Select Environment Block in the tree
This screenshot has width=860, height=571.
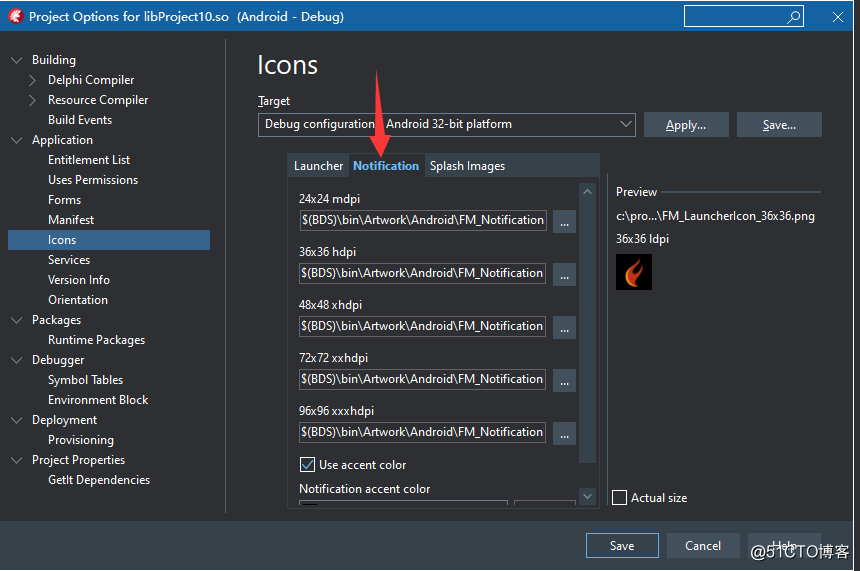pos(98,400)
